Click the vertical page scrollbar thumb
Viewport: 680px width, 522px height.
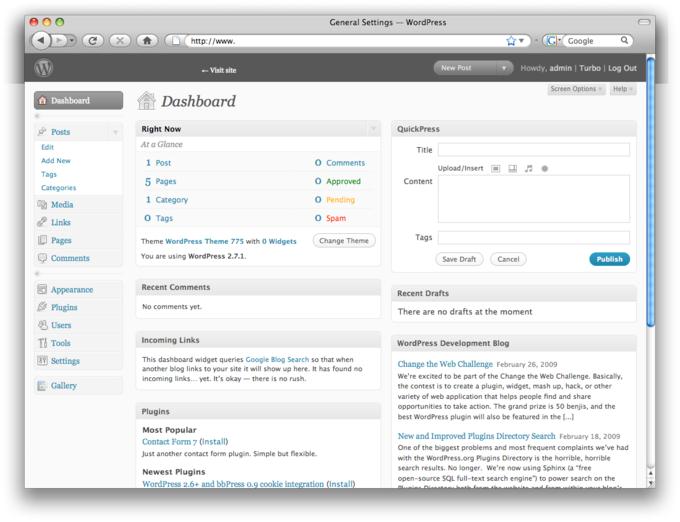point(651,191)
